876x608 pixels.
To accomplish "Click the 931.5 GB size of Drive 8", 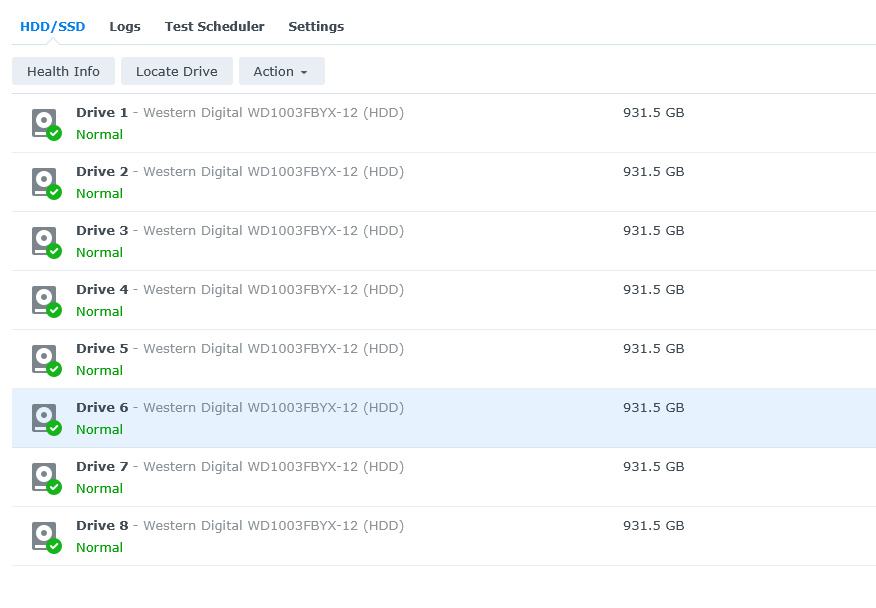I will click(653, 526).
